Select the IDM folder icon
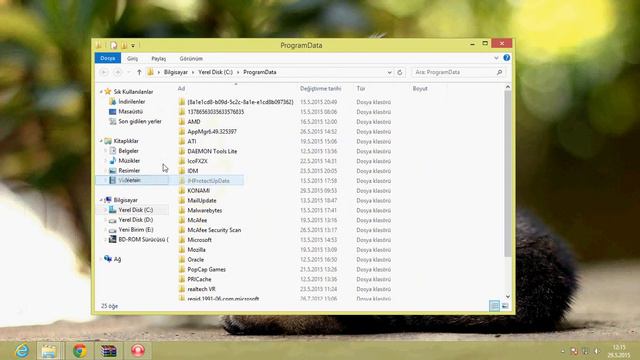Viewport: 640px width, 360px height. coord(182,171)
